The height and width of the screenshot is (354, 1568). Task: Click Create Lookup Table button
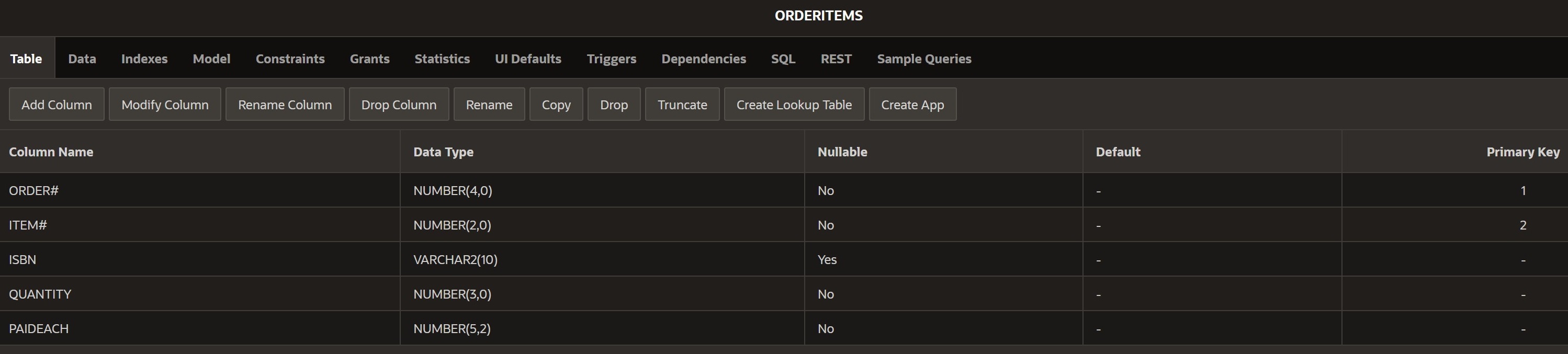tap(794, 105)
